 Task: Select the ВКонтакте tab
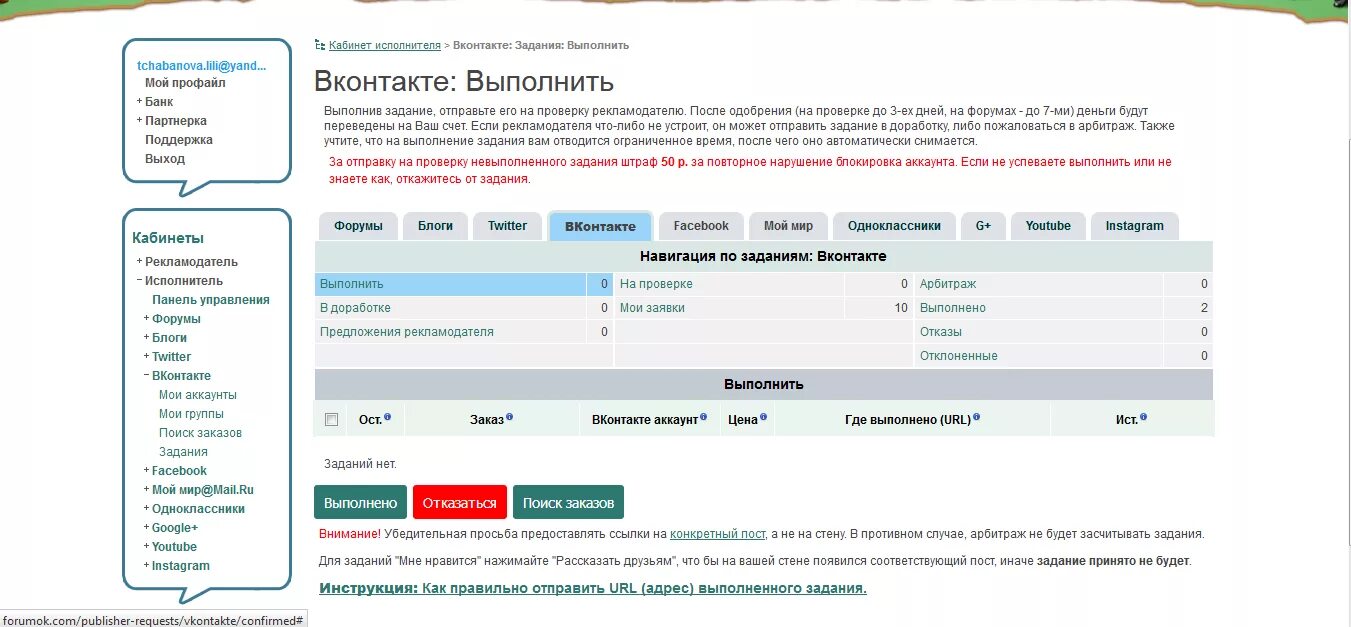point(600,227)
